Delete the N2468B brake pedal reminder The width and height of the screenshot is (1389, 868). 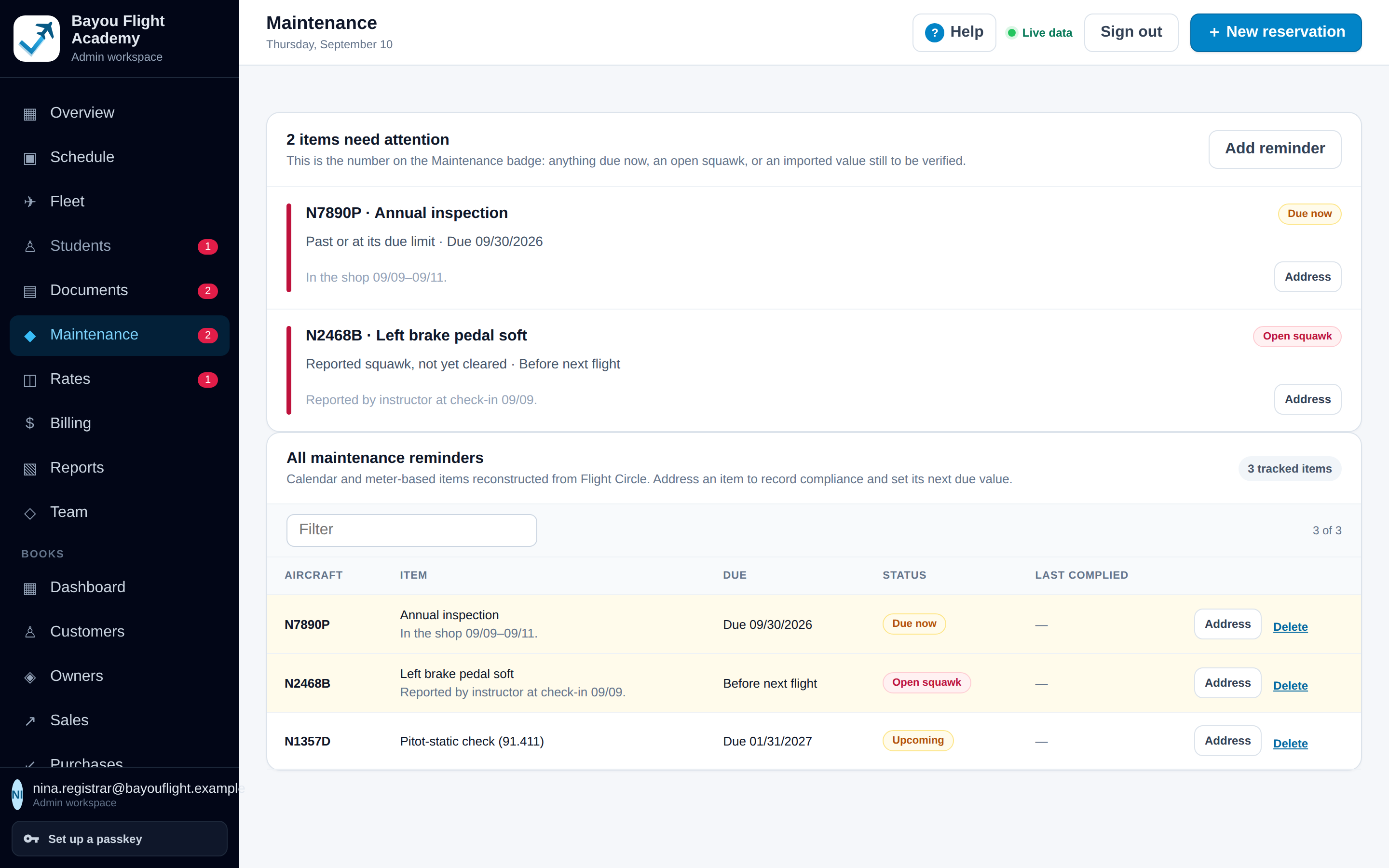[x=1290, y=685]
